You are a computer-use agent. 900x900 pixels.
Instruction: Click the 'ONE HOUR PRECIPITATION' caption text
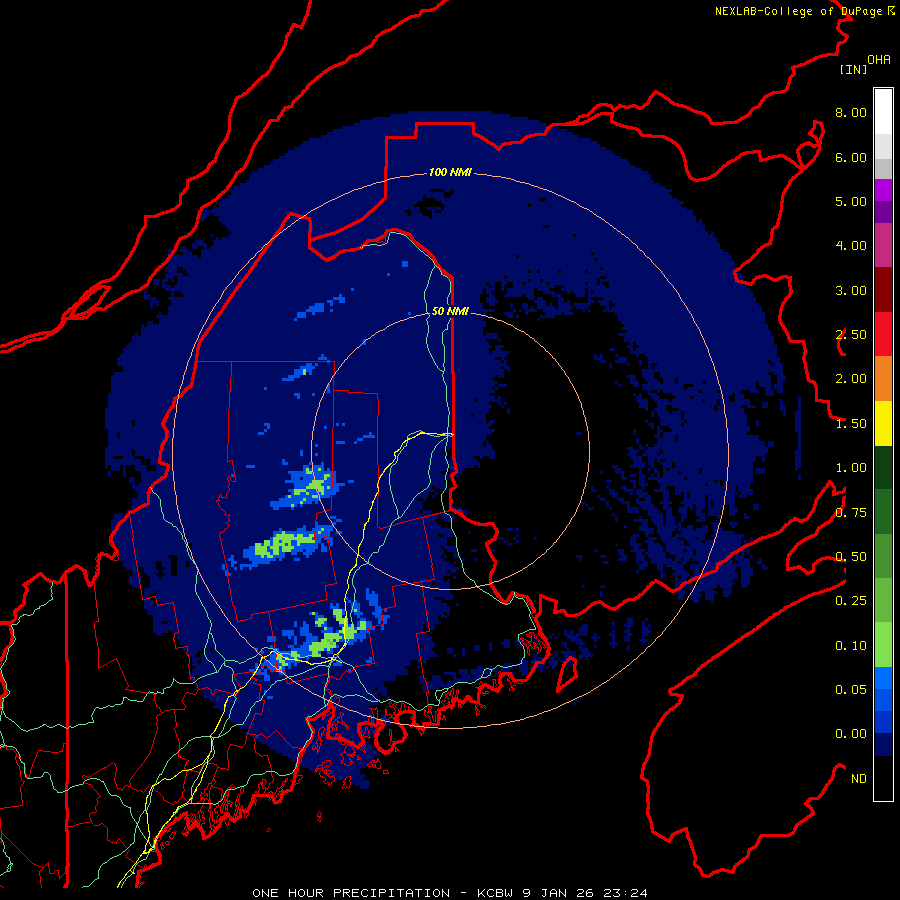tap(351, 893)
